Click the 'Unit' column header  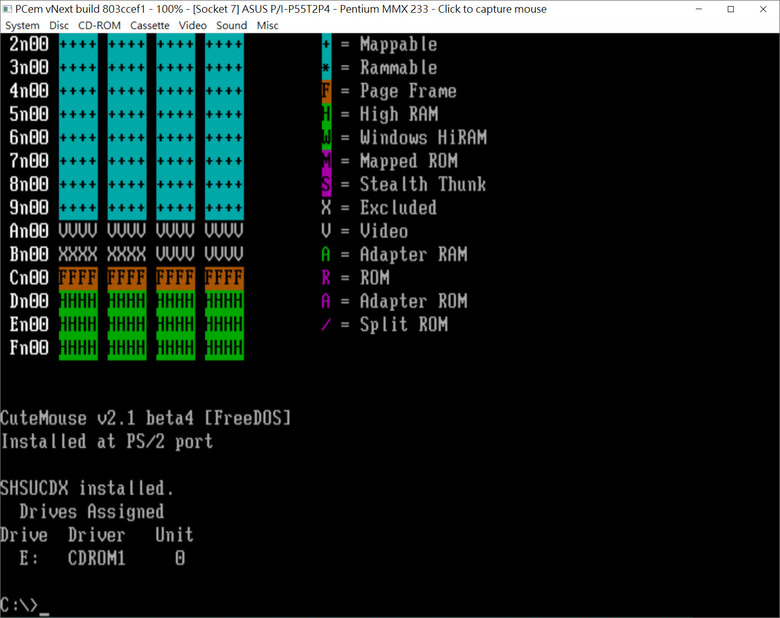pos(174,535)
